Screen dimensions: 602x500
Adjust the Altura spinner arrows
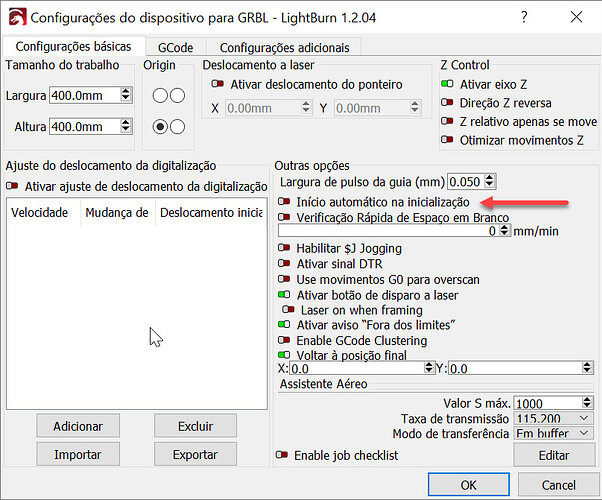tap(126, 126)
